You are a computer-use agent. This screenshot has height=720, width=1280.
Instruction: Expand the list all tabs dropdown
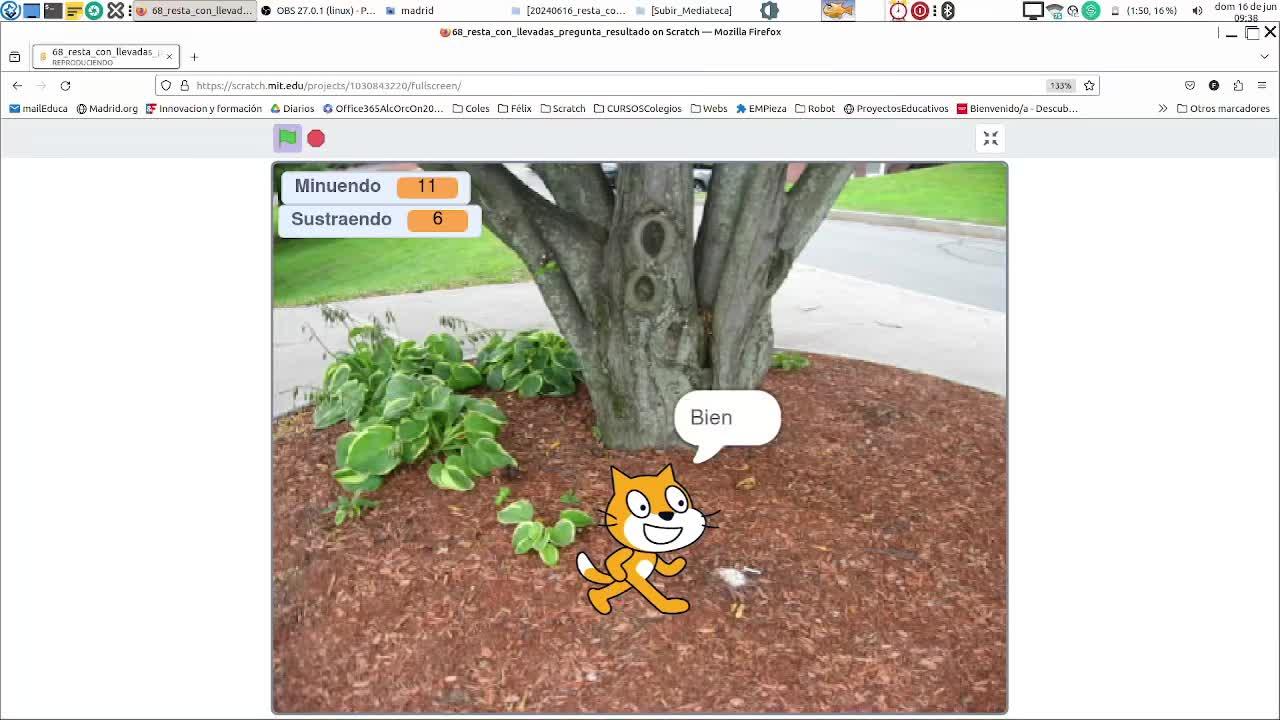(x=1265, y=57)
